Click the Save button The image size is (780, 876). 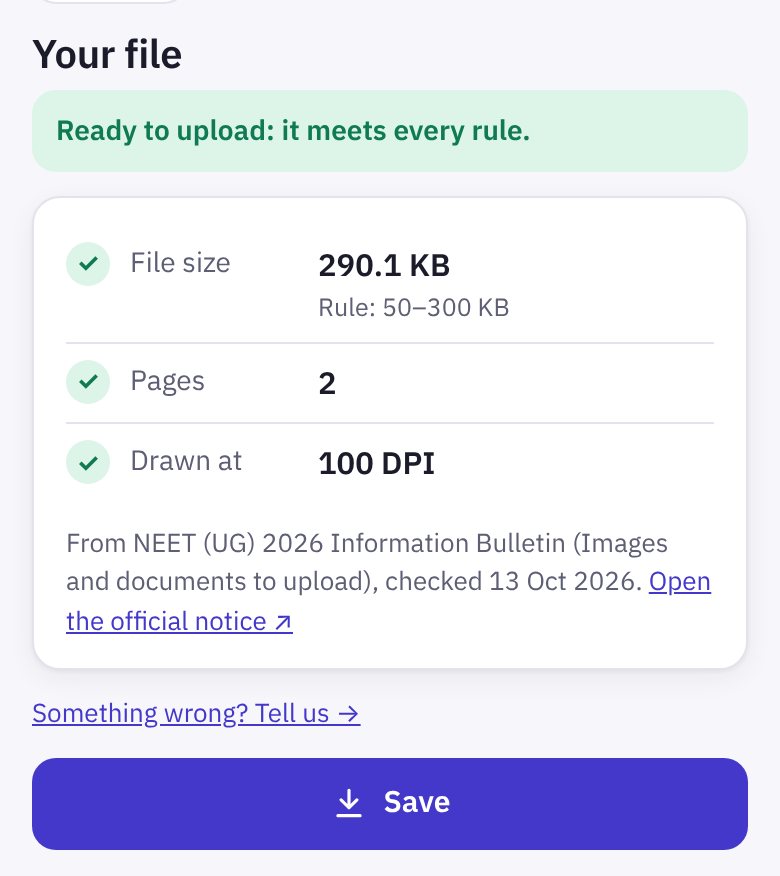tap(389, 803)
